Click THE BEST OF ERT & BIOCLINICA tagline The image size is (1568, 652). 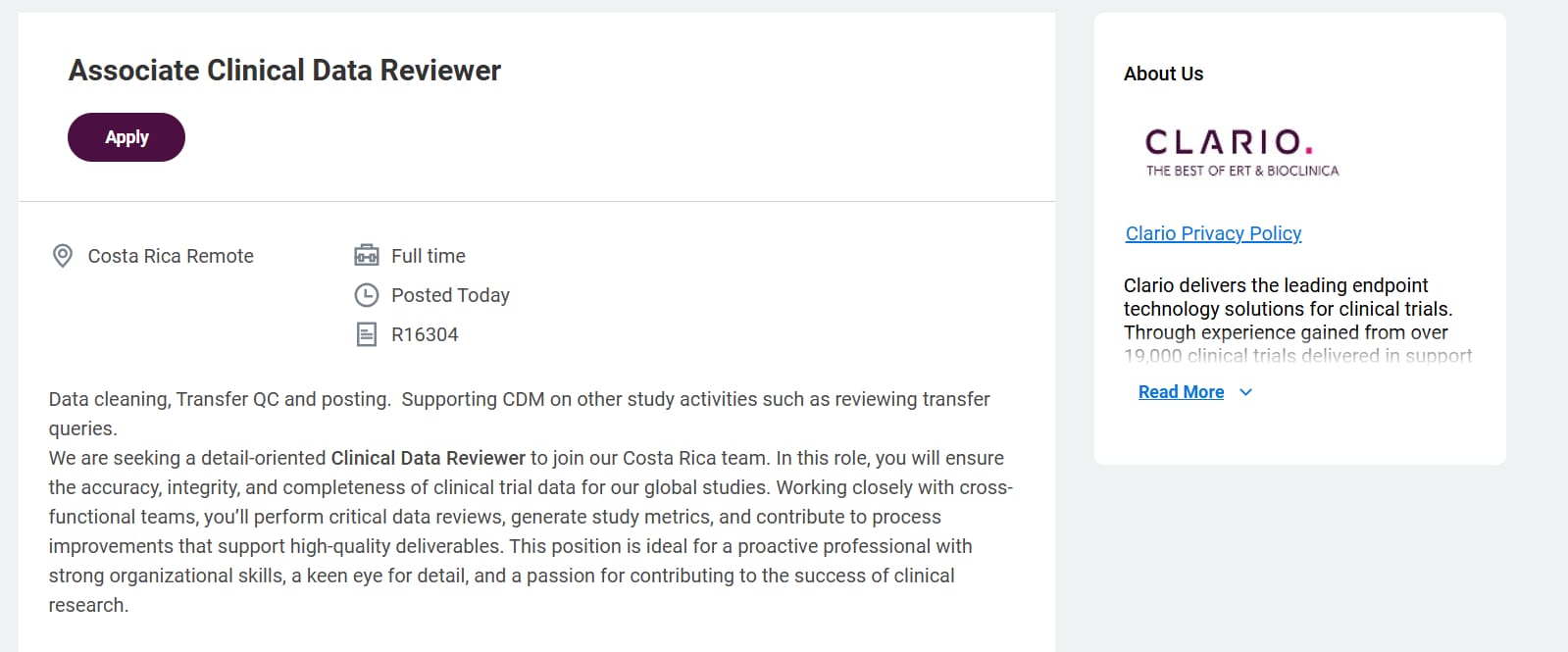click(x=1241, y=171)
